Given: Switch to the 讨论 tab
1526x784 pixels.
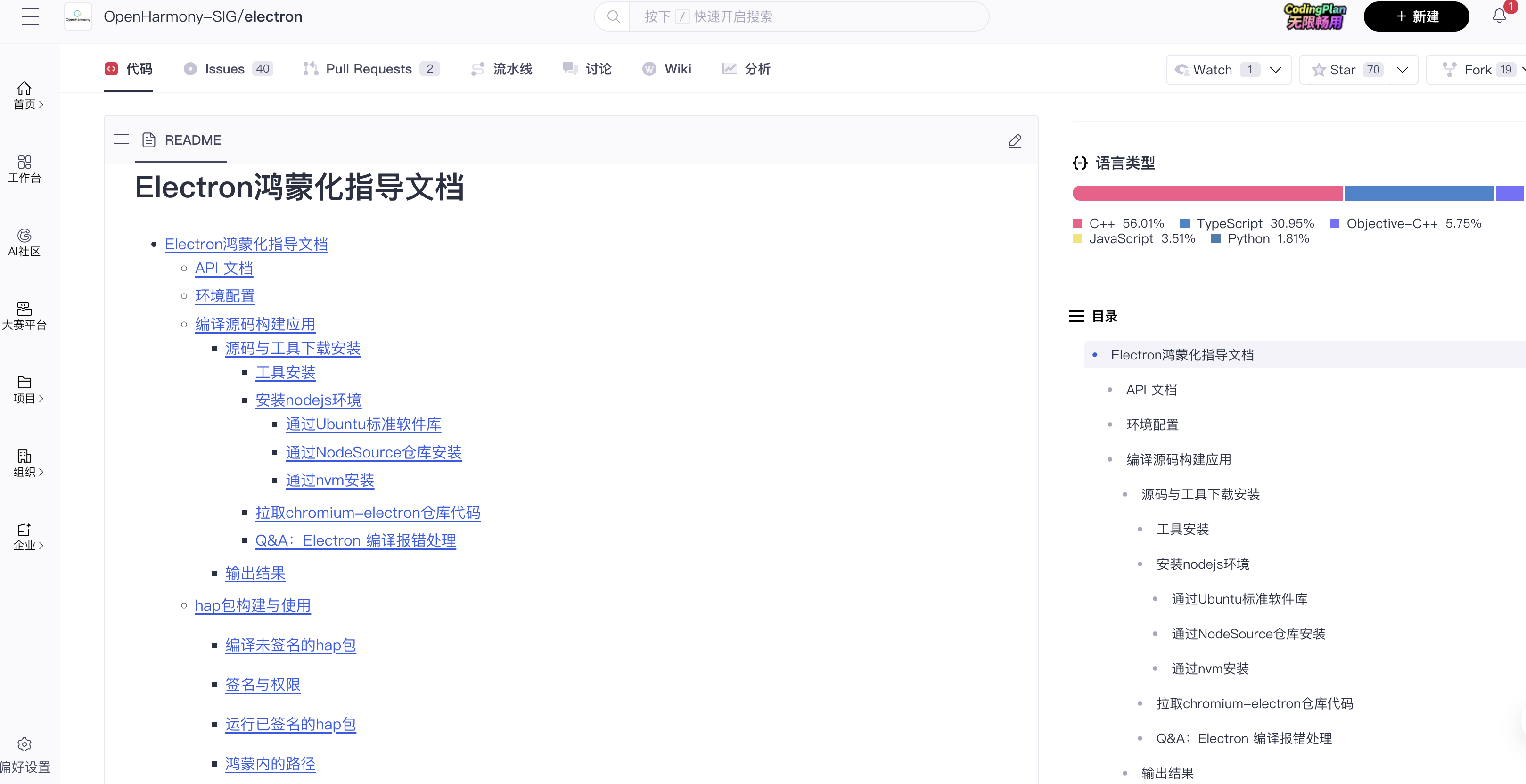Looking at the screenshot, I should (587, 69).
